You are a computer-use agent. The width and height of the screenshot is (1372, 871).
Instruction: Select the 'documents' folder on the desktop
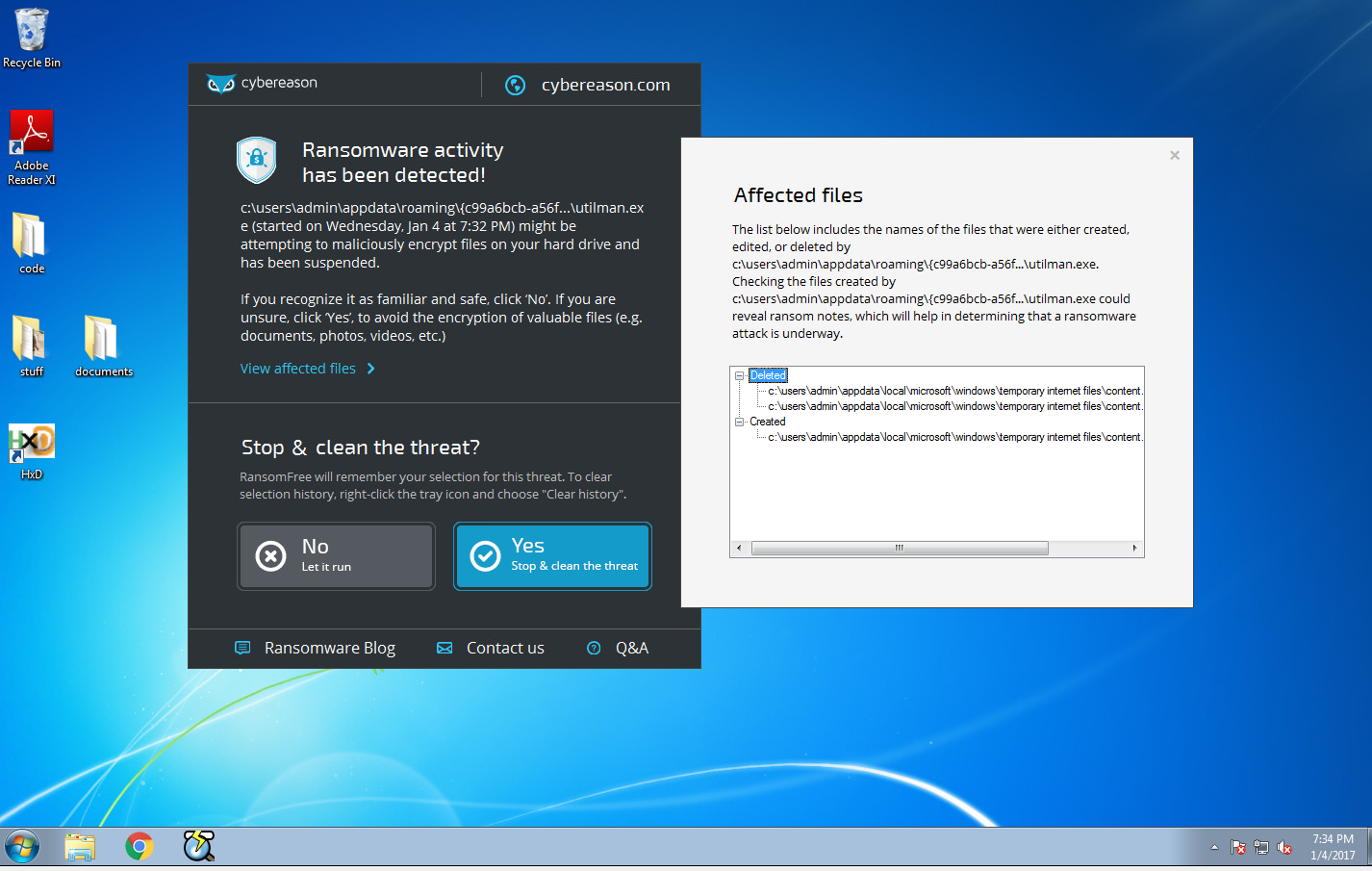pyautogui.click(x=104, y=346)
